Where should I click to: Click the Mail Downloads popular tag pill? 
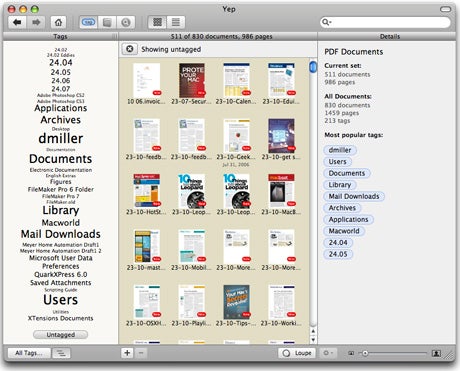[x=354, y=196]
